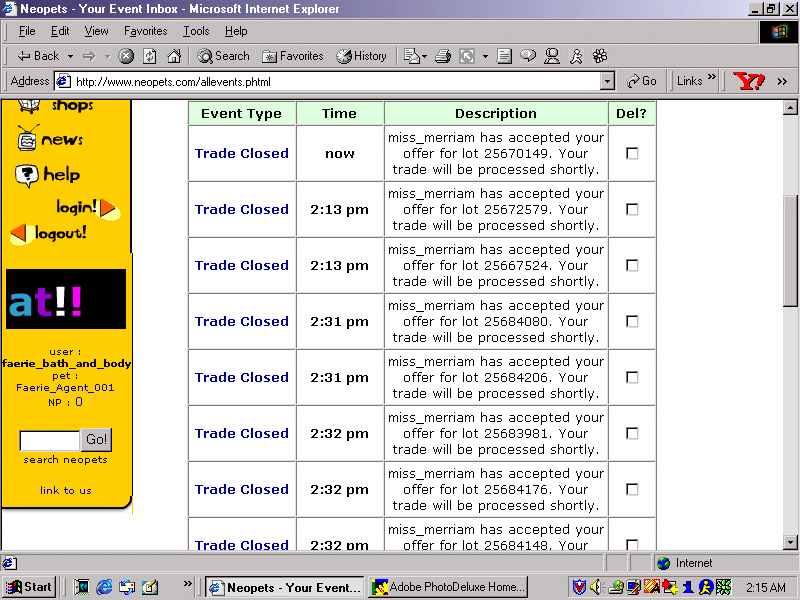Click the Forward navigation arrow
The image size is (800, 600).
pyautogui.click(x=89, y=56)
